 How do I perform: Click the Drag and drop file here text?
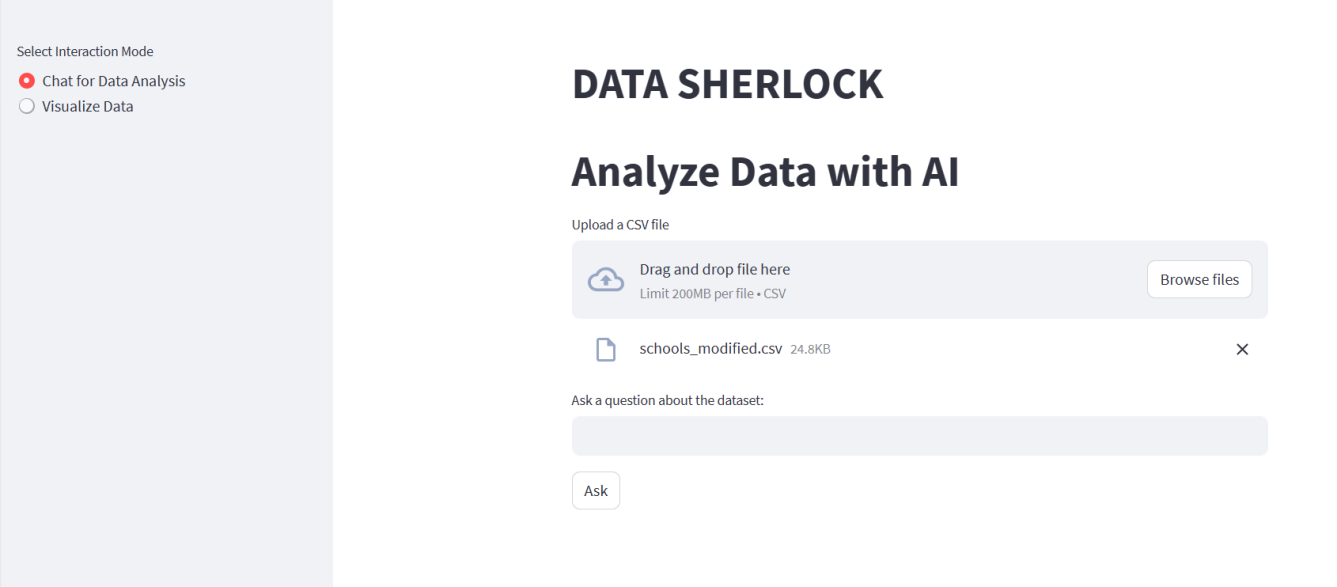(x=715, y=269)
